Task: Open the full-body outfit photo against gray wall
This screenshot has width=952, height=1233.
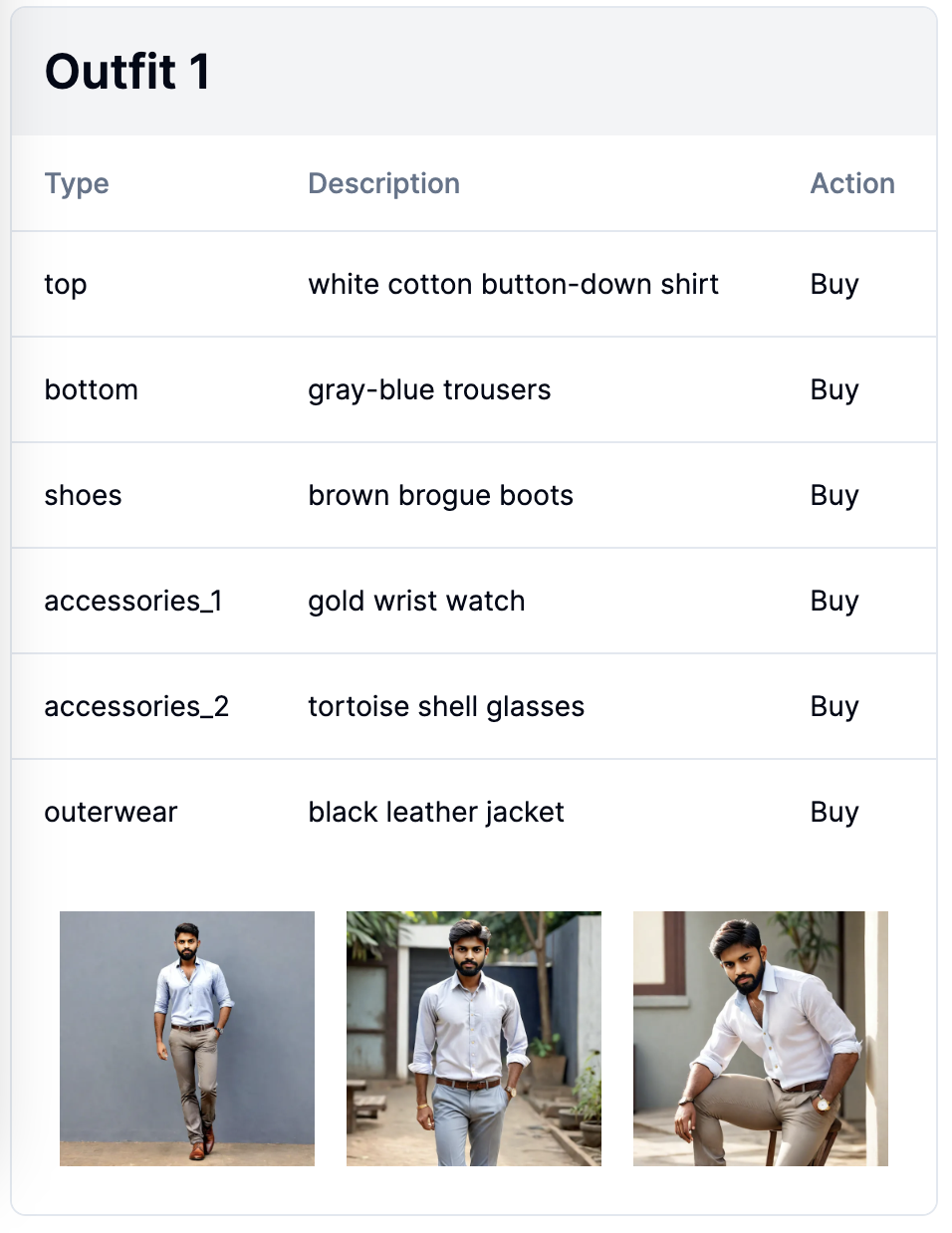Action: coord(187,1039)
